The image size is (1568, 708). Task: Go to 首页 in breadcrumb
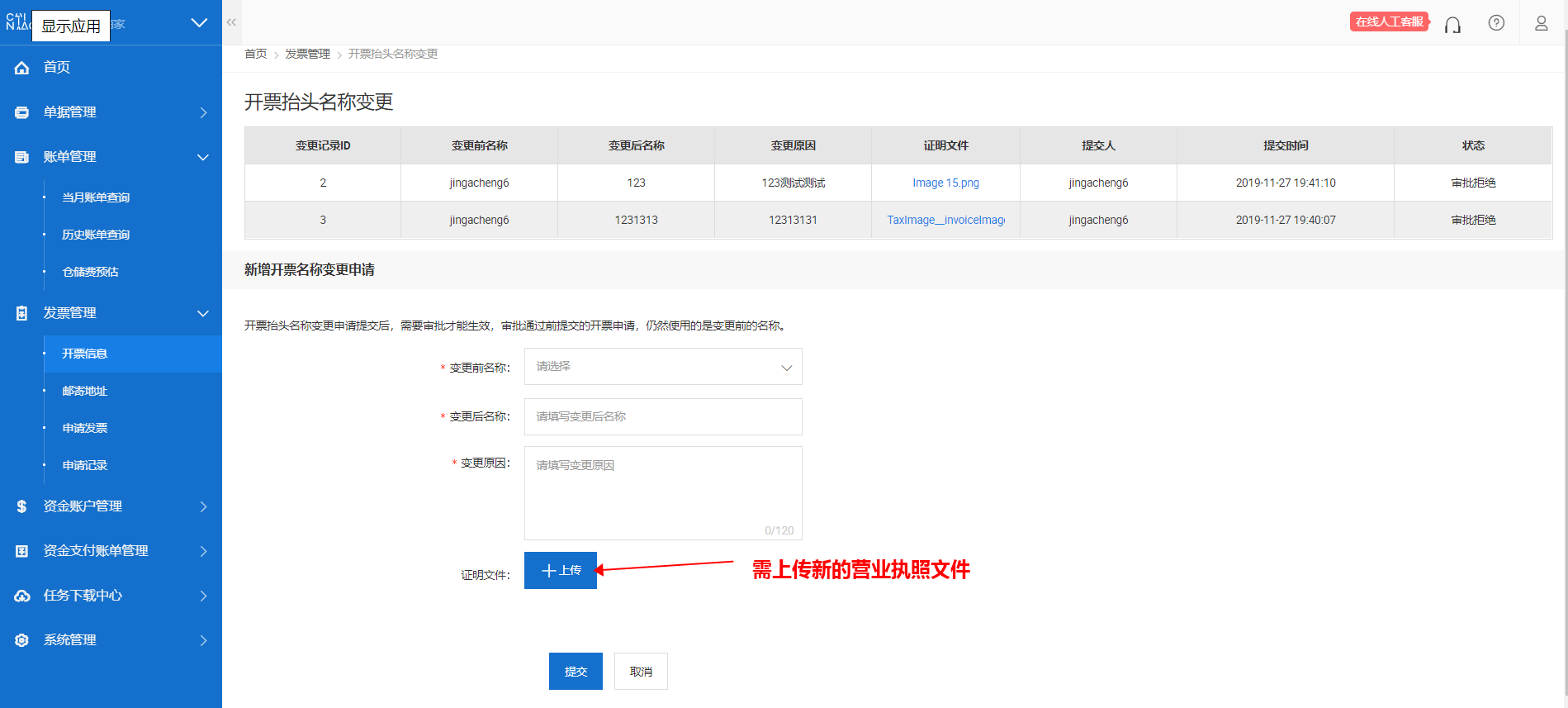coord(256,54)
